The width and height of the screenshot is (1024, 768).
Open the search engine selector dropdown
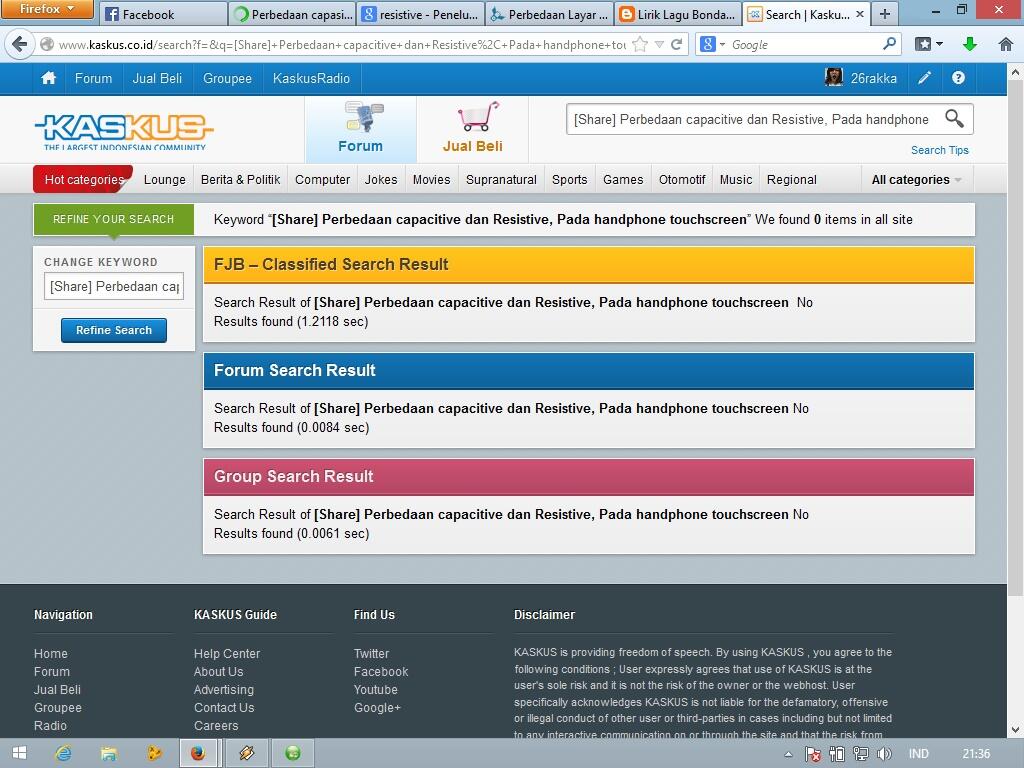[713, 44]
